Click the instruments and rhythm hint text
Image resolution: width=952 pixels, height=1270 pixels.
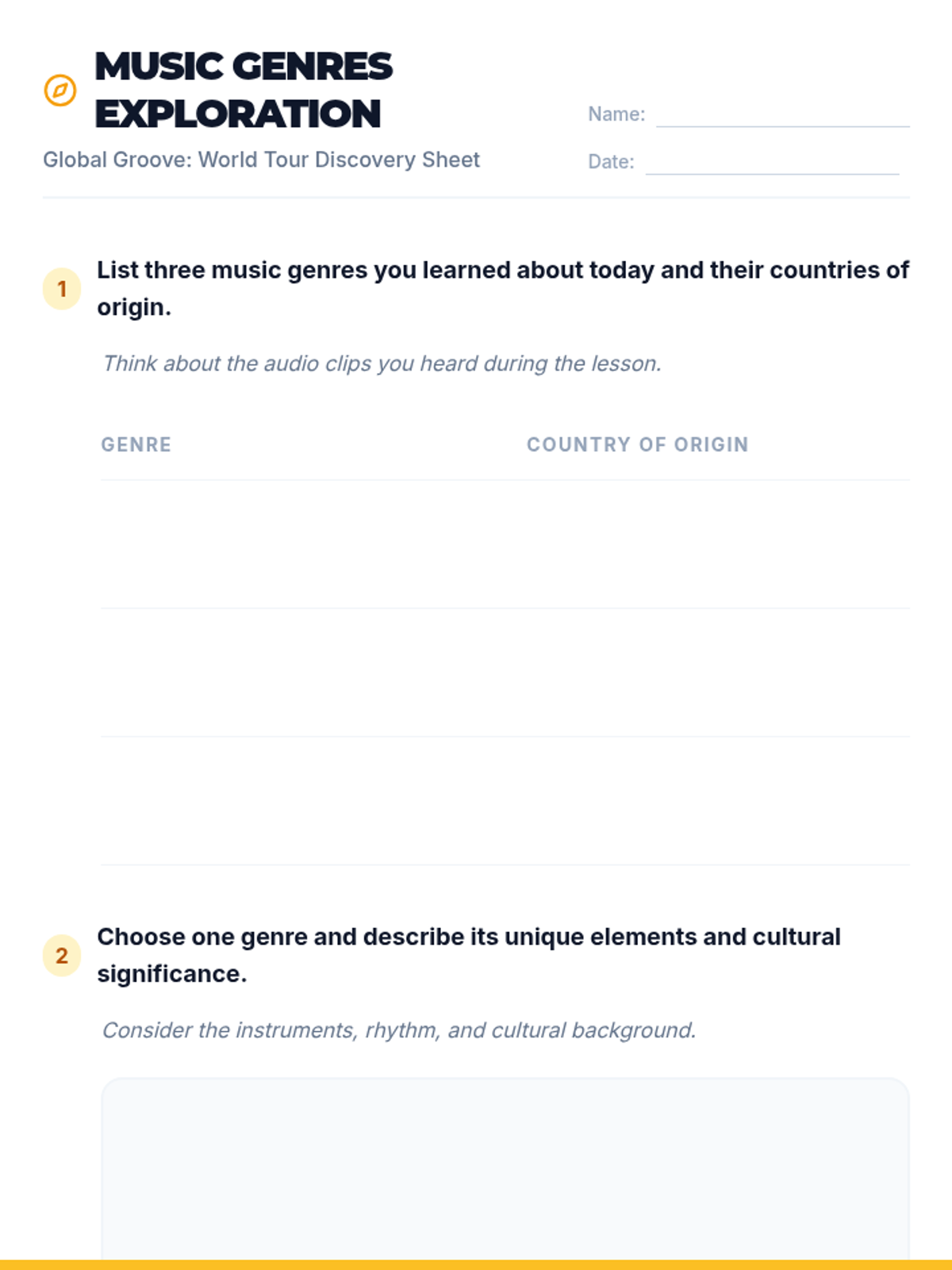pyautogui.click(x=399, y=1030)
